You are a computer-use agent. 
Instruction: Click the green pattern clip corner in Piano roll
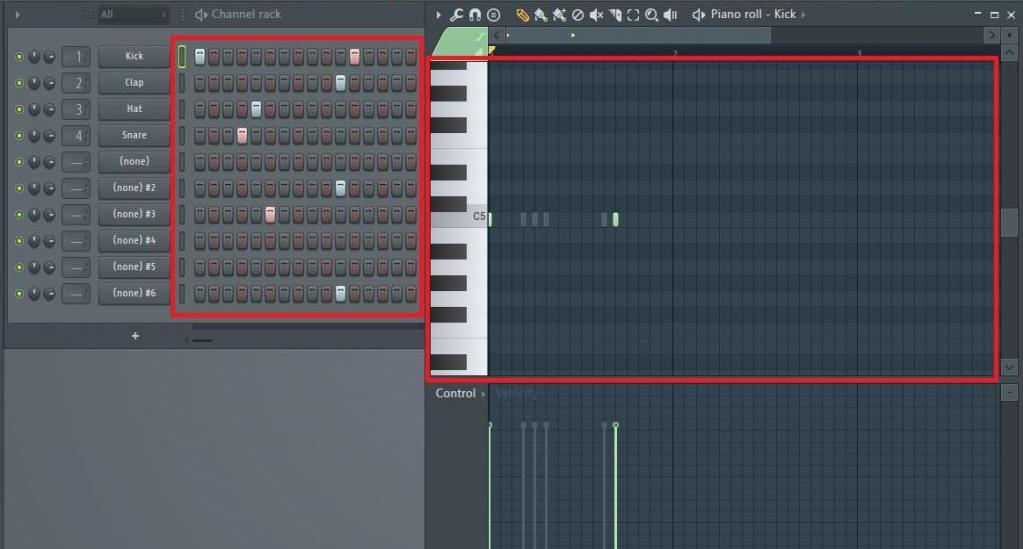coord(462,41)
